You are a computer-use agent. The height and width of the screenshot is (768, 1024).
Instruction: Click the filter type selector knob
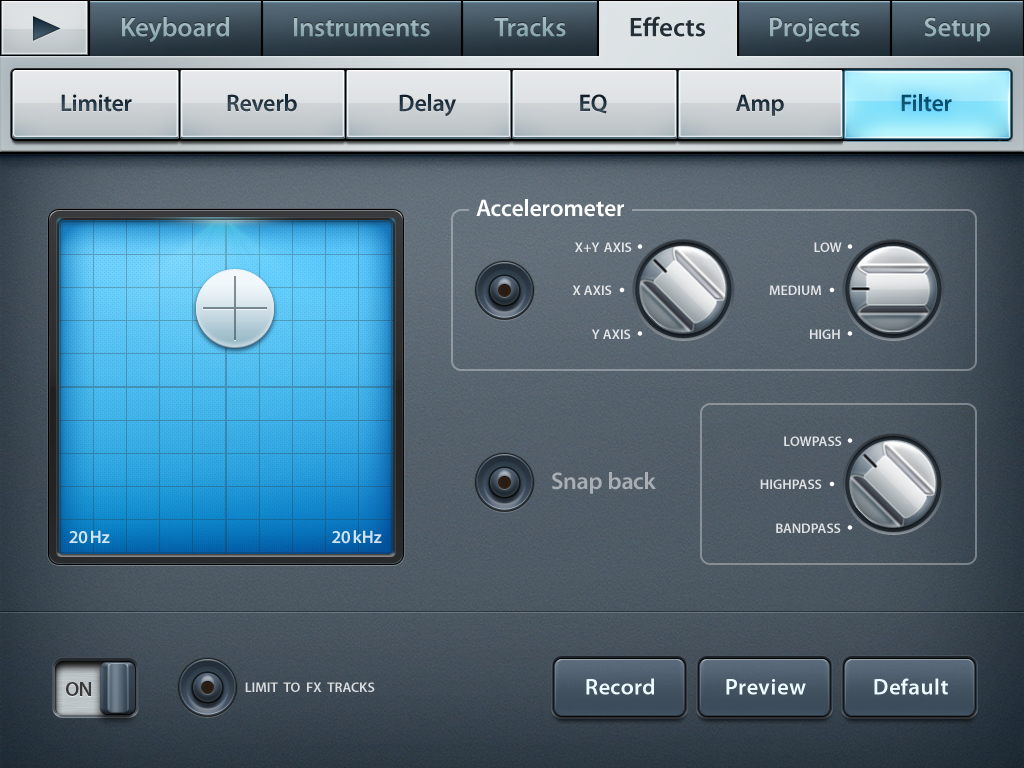tap(893, 484)
